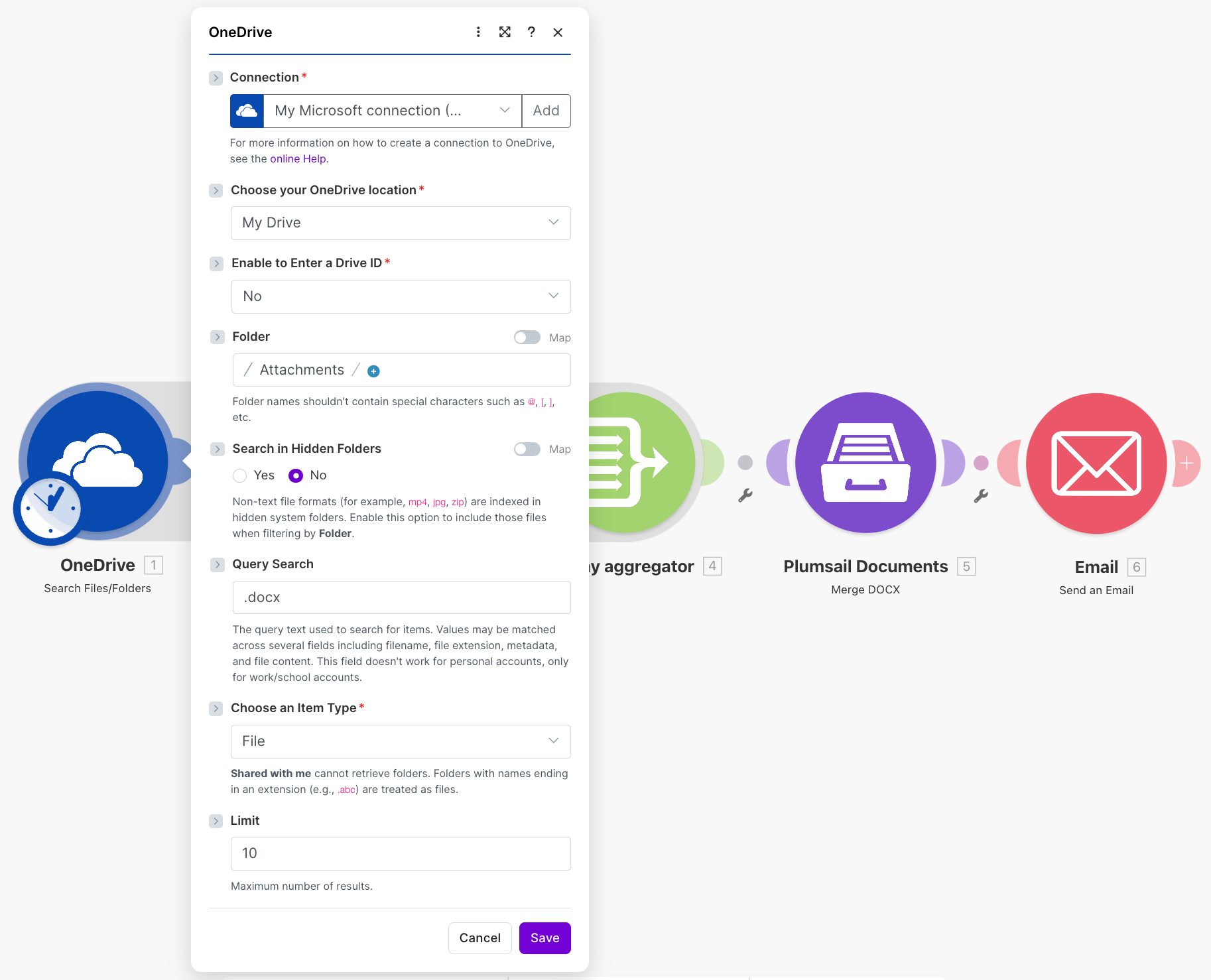The image size is (1211, 980).
Task: Click the 'Merge DOCX' caption under Plumsail
Action: [865, 590]
